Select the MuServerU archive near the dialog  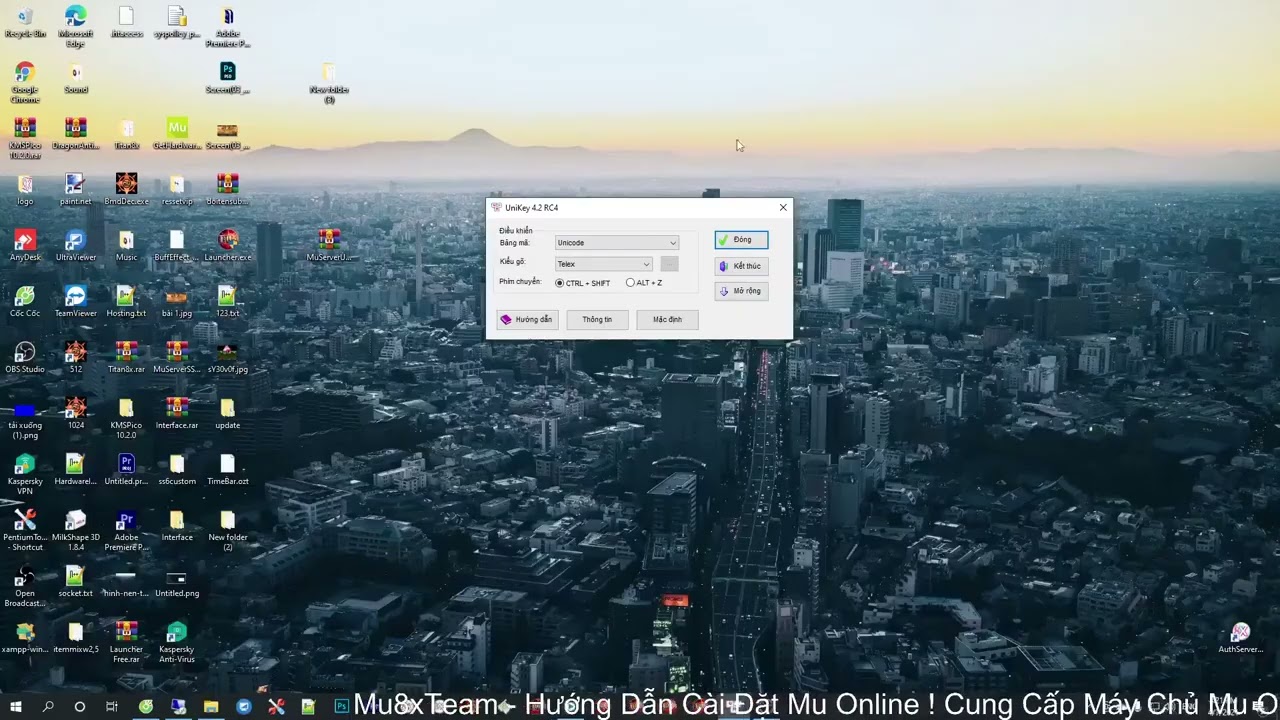coord(329,246)
